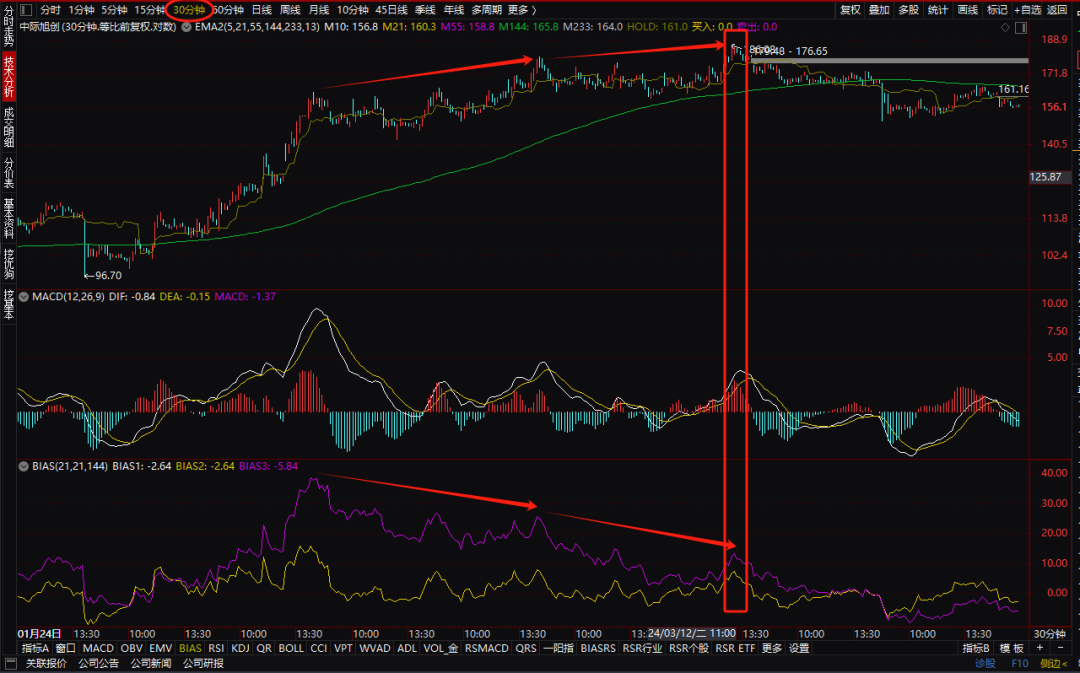The width and height of the screenshot is (1080, 673).
Task: Select 指标A indicator group
Action: 35,648
